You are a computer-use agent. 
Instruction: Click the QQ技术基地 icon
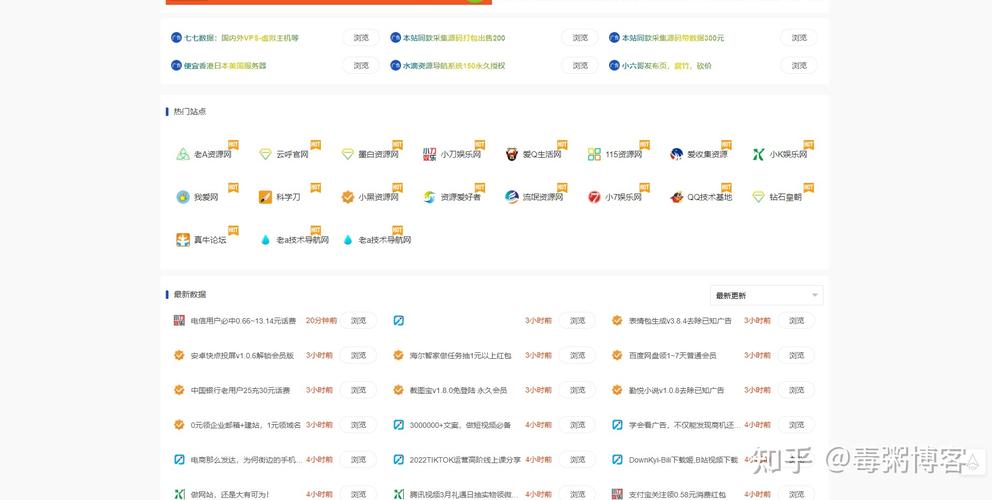click(x=676, y=197)
